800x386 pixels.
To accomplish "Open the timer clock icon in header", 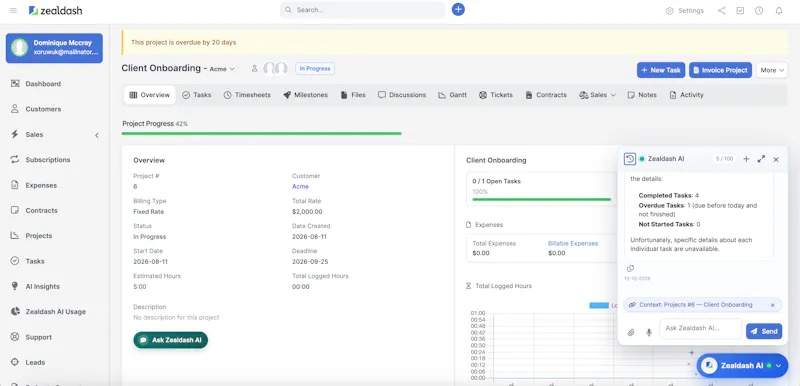I will (x=759, y=11).
